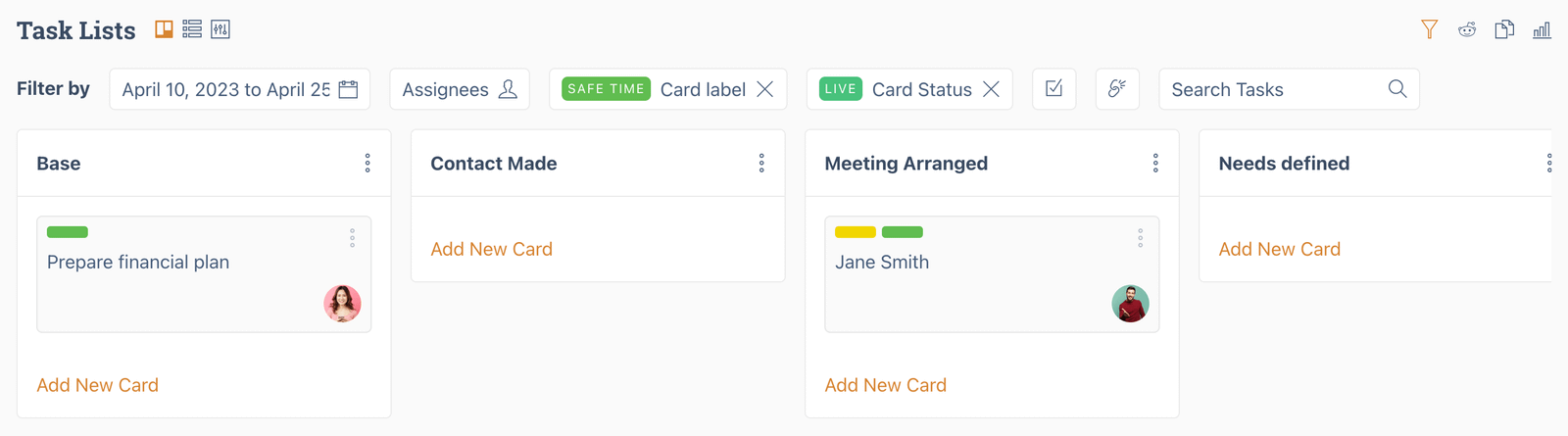Open the Meeting Arranged list options menu
Image resolution: width=1568 pixels, height=436 pixels.
pyautogui.click(x=1155, y=164)
